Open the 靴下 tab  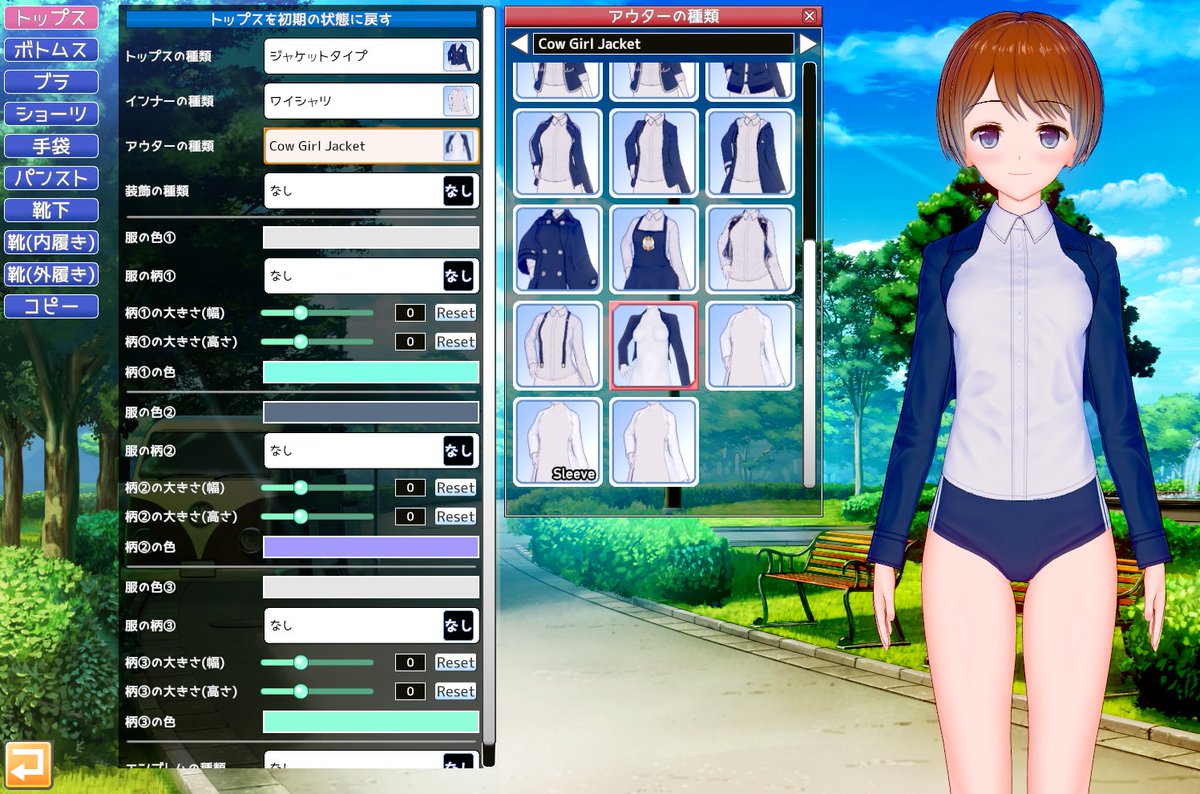coord(51,210)
